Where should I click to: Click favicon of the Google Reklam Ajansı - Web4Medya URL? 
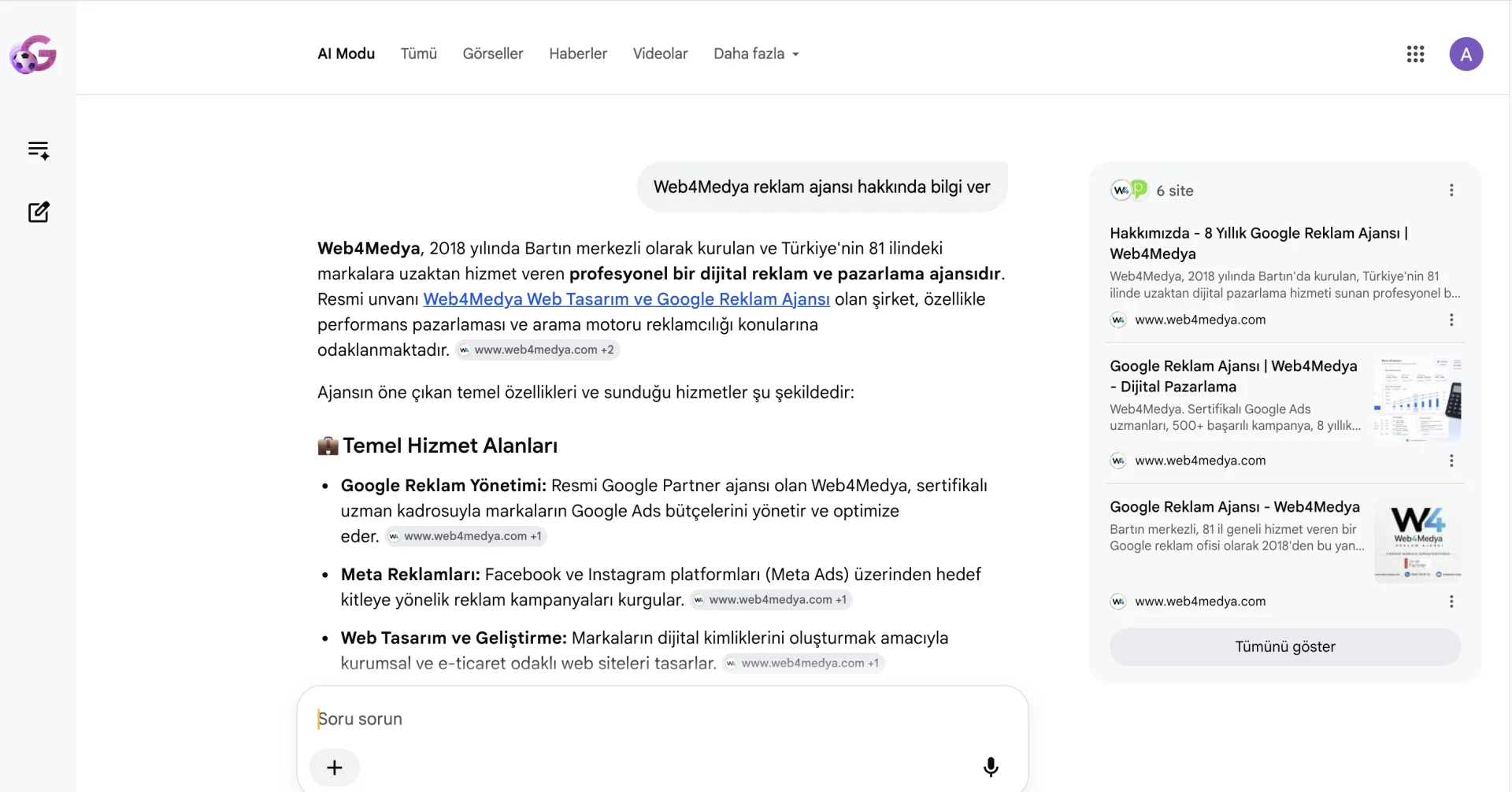point(1118,601)
